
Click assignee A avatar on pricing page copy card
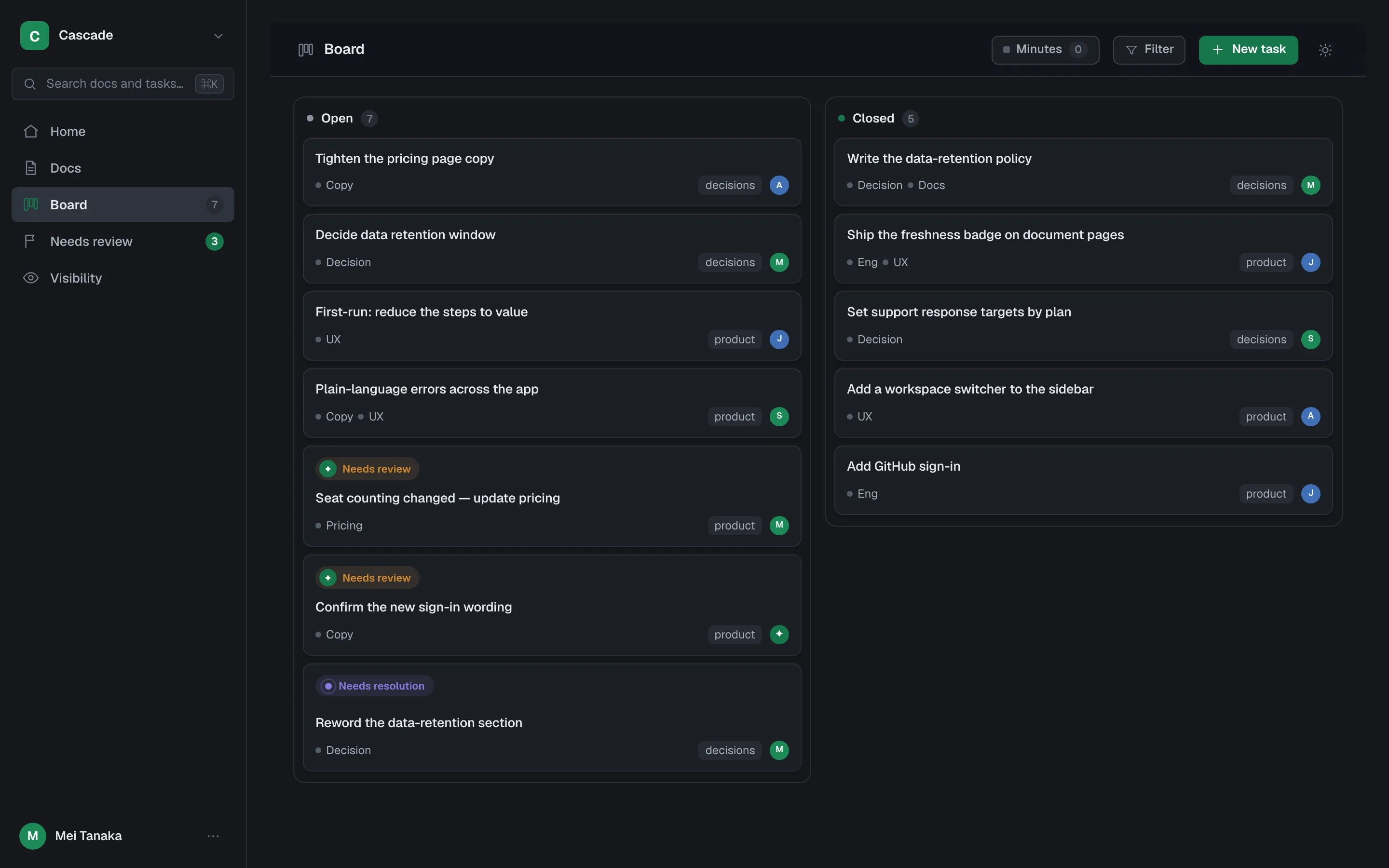point(779,186)
